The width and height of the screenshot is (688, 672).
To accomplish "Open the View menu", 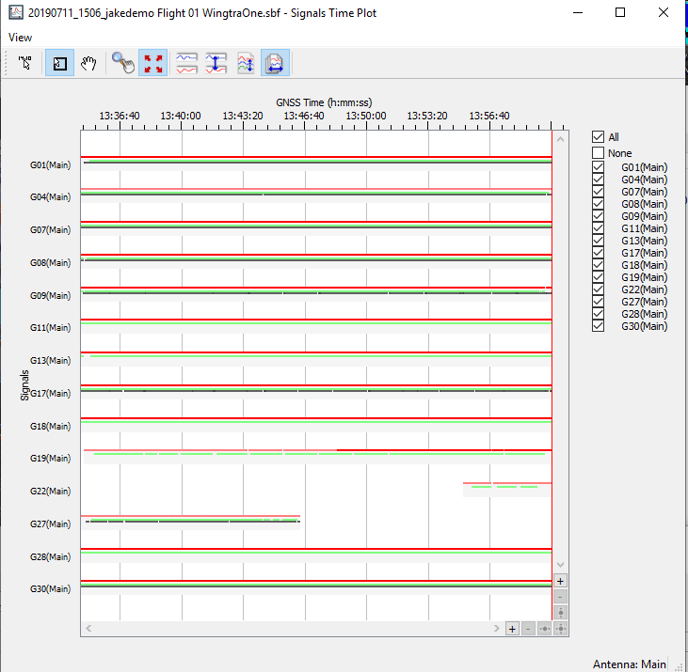I will pyautogui.click(x=20, y=37).
